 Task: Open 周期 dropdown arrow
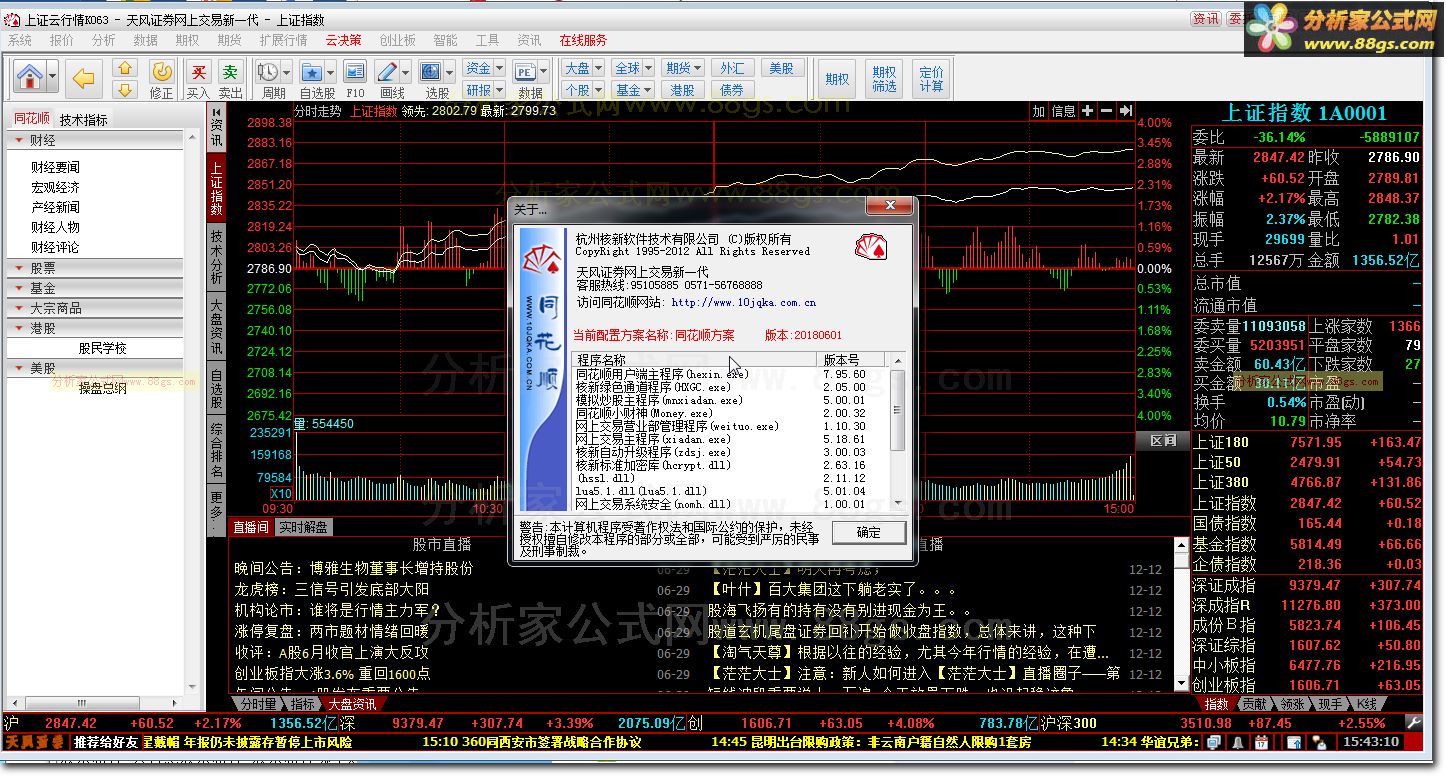pyautogui.click(x=286, y=72)
